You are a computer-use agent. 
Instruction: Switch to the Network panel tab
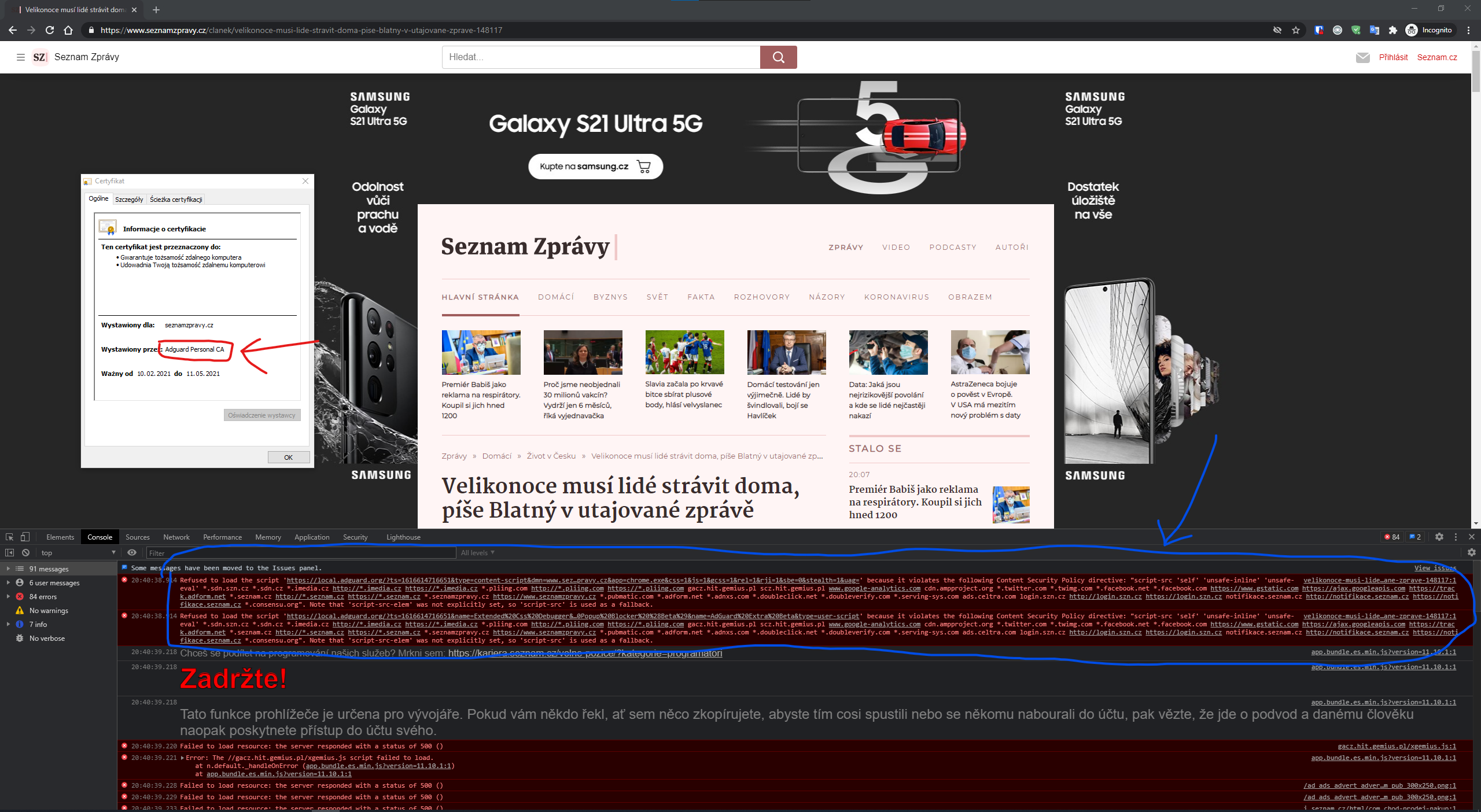coord(176,537)
